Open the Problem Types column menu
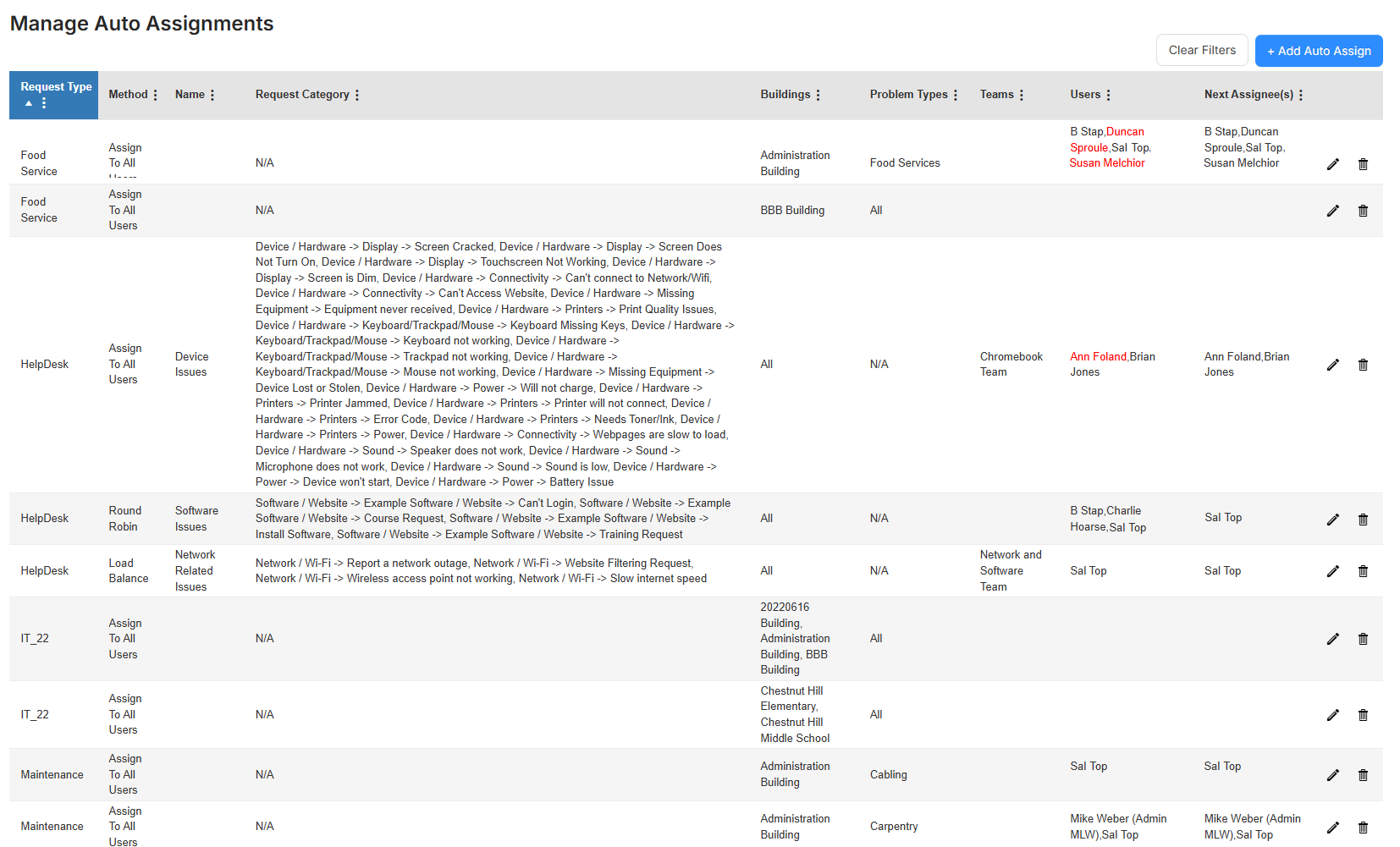The height and width of the screenshot is (847, 1400). click(956, 95)
